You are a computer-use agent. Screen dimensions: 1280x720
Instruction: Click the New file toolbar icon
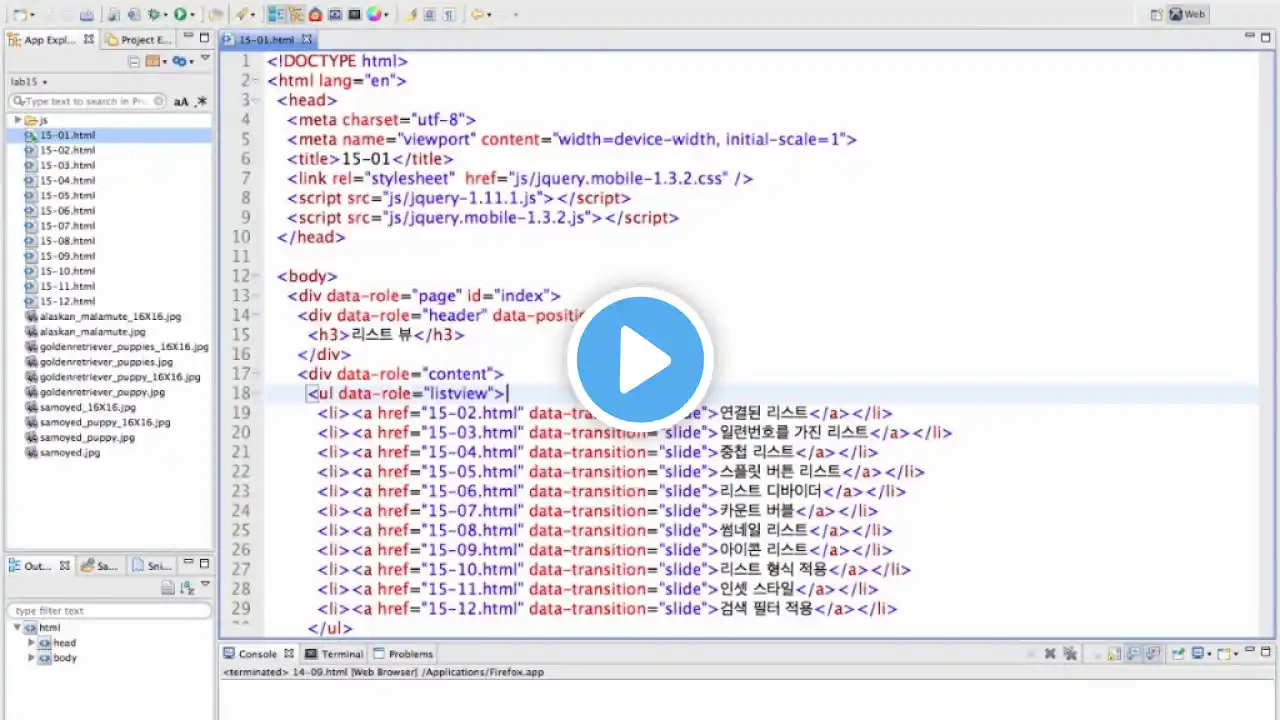point(20,15)
